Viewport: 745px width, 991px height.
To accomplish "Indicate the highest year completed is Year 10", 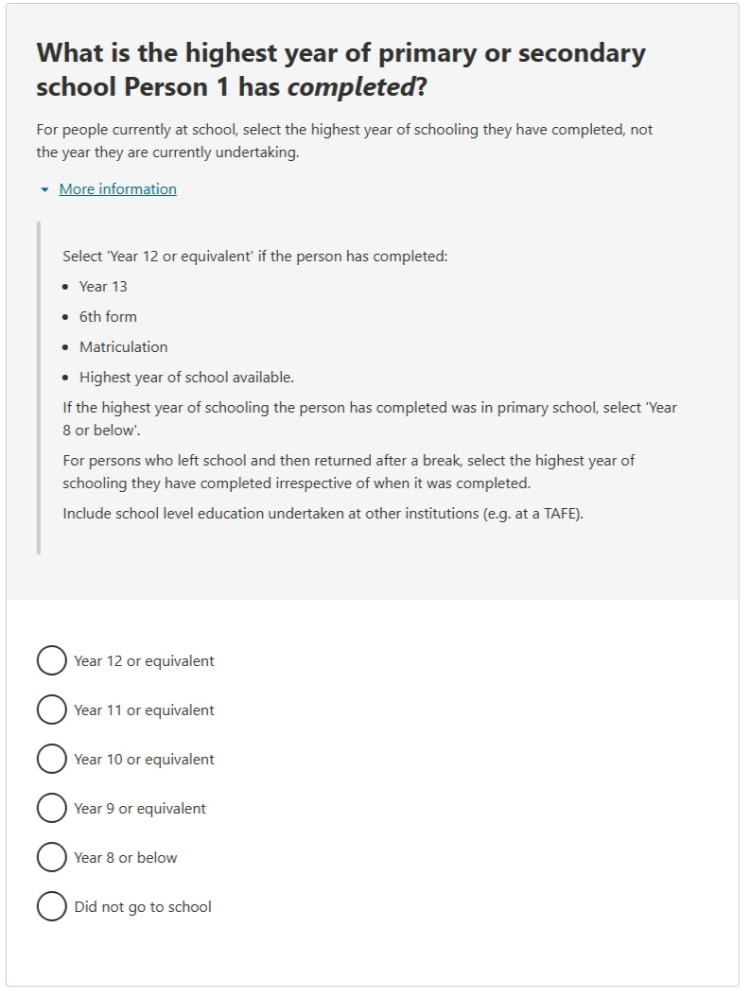I will point(51,759).
